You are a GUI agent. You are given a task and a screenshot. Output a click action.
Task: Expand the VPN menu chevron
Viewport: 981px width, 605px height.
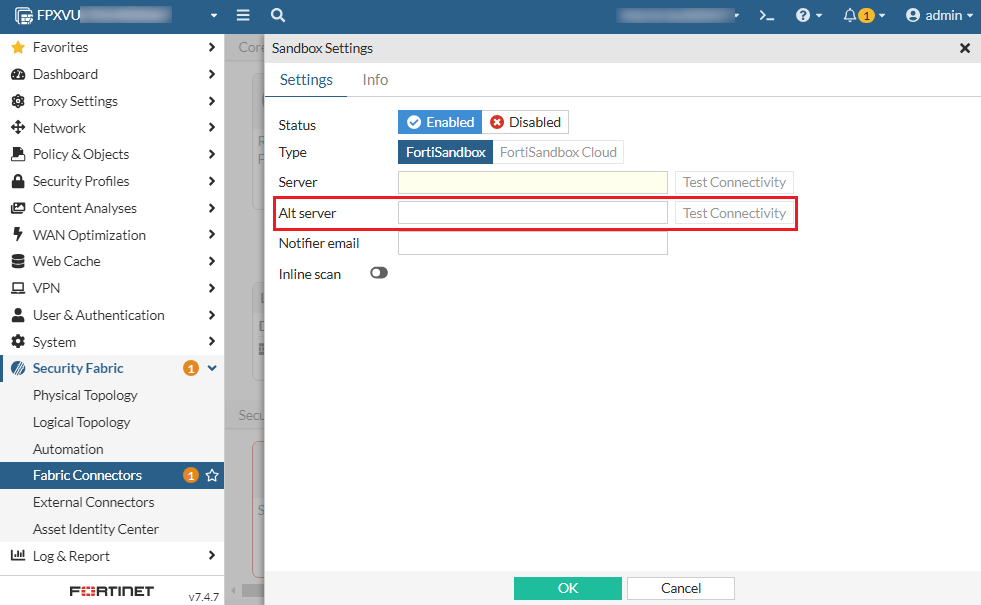click(x=211, y=288)
